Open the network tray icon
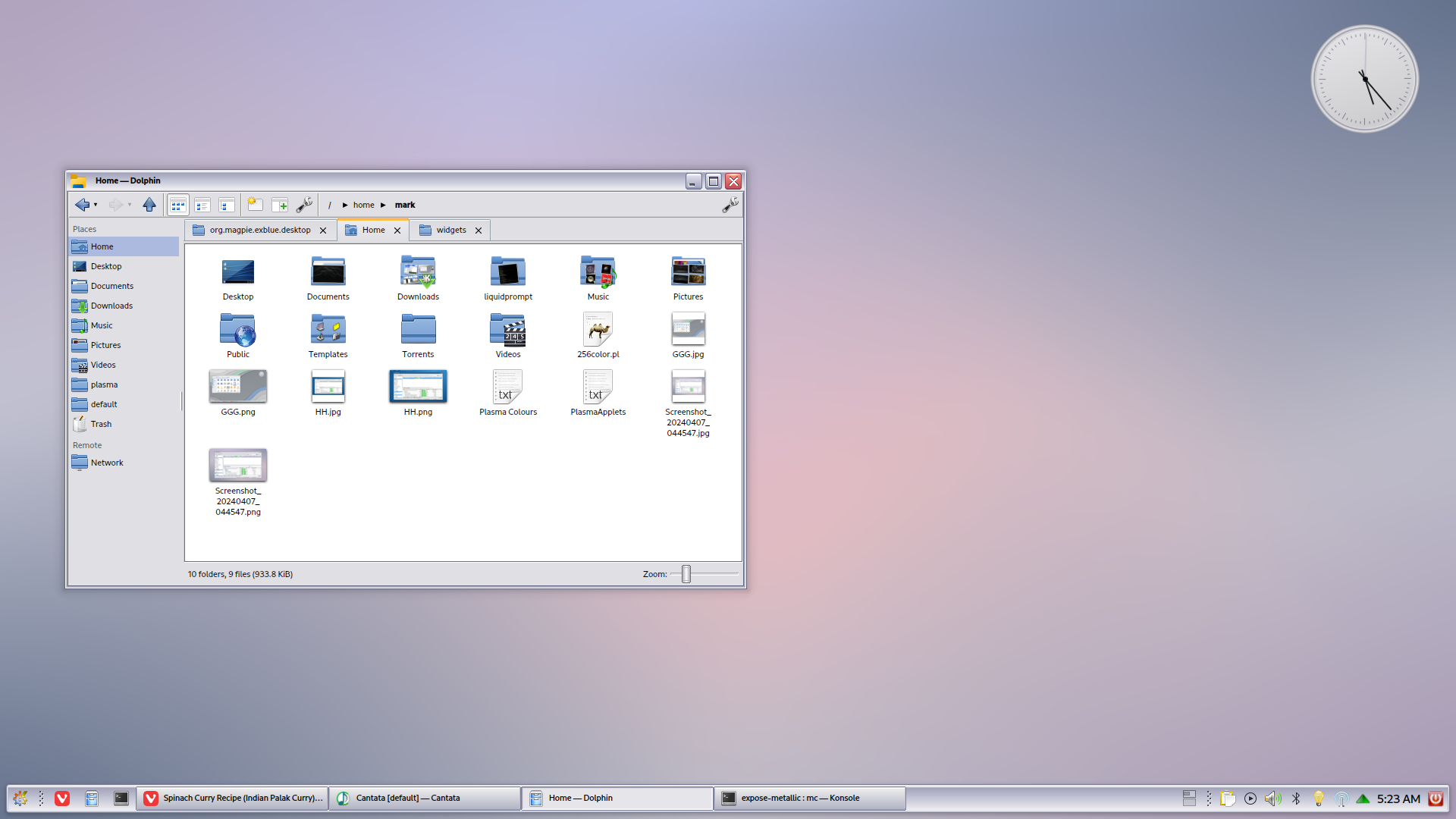This screenshot has height=819, width=1456. coord(1341,799)
